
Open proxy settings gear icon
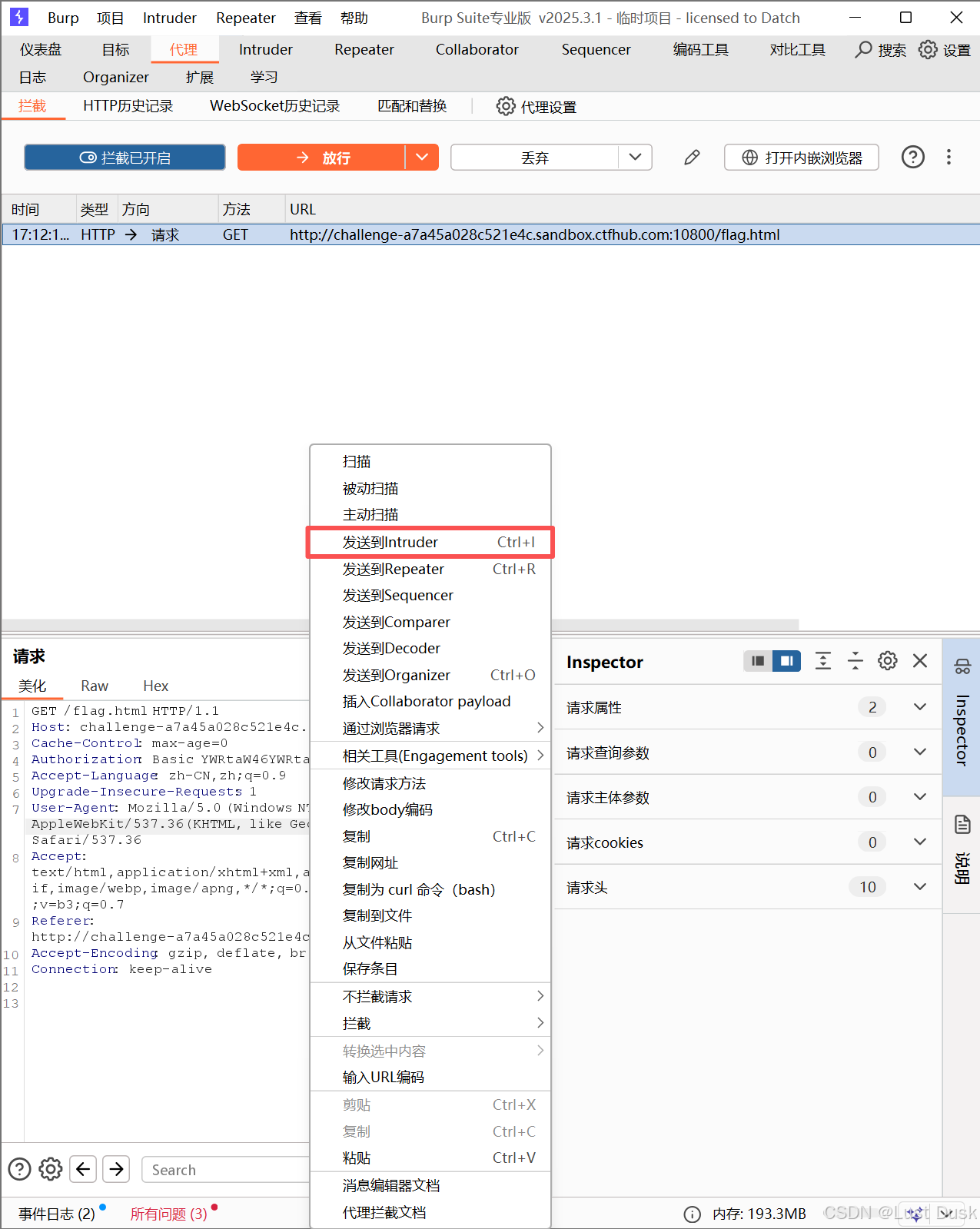pyautogui.click(x=505, y=106)
